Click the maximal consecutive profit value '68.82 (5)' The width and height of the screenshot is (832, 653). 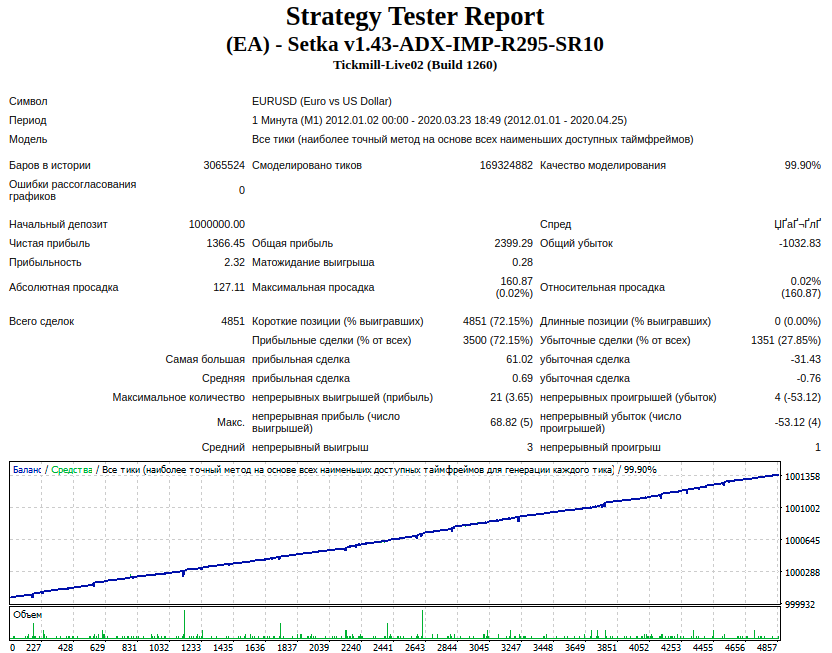[512, 423]
